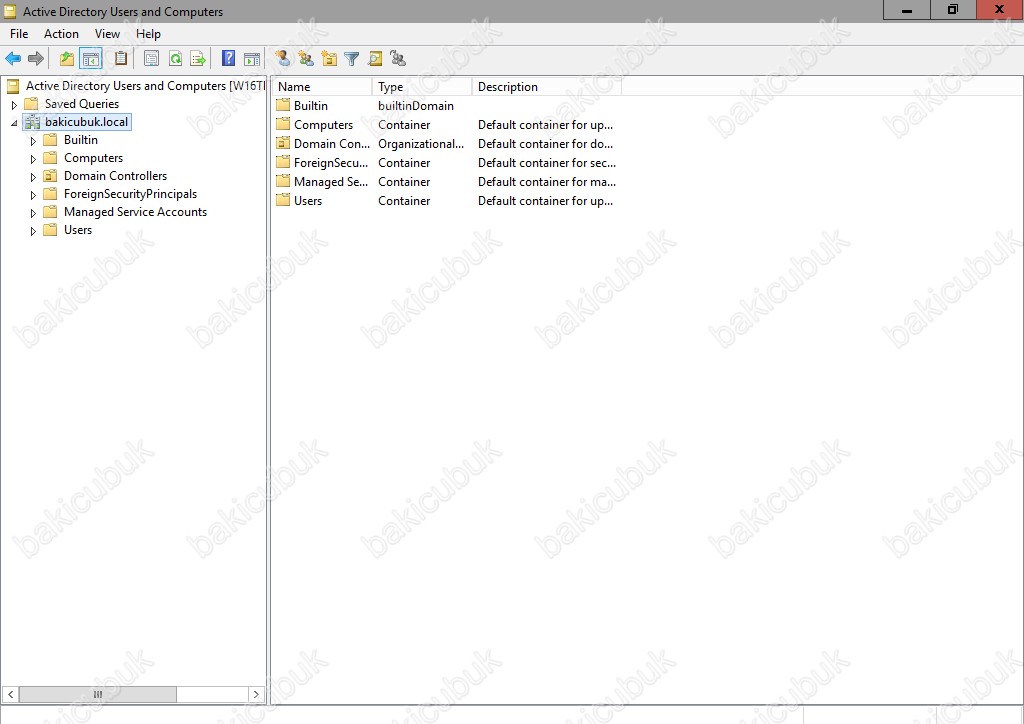Sort by the Type column header
1024x724 pixels.
pos(422,87)
